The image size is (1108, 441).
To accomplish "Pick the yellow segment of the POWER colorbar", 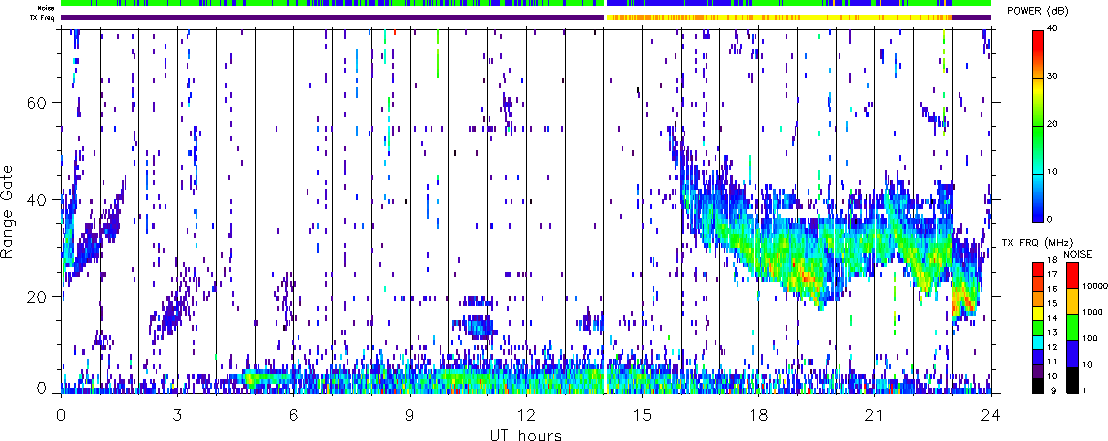I will pos(1037,101).
